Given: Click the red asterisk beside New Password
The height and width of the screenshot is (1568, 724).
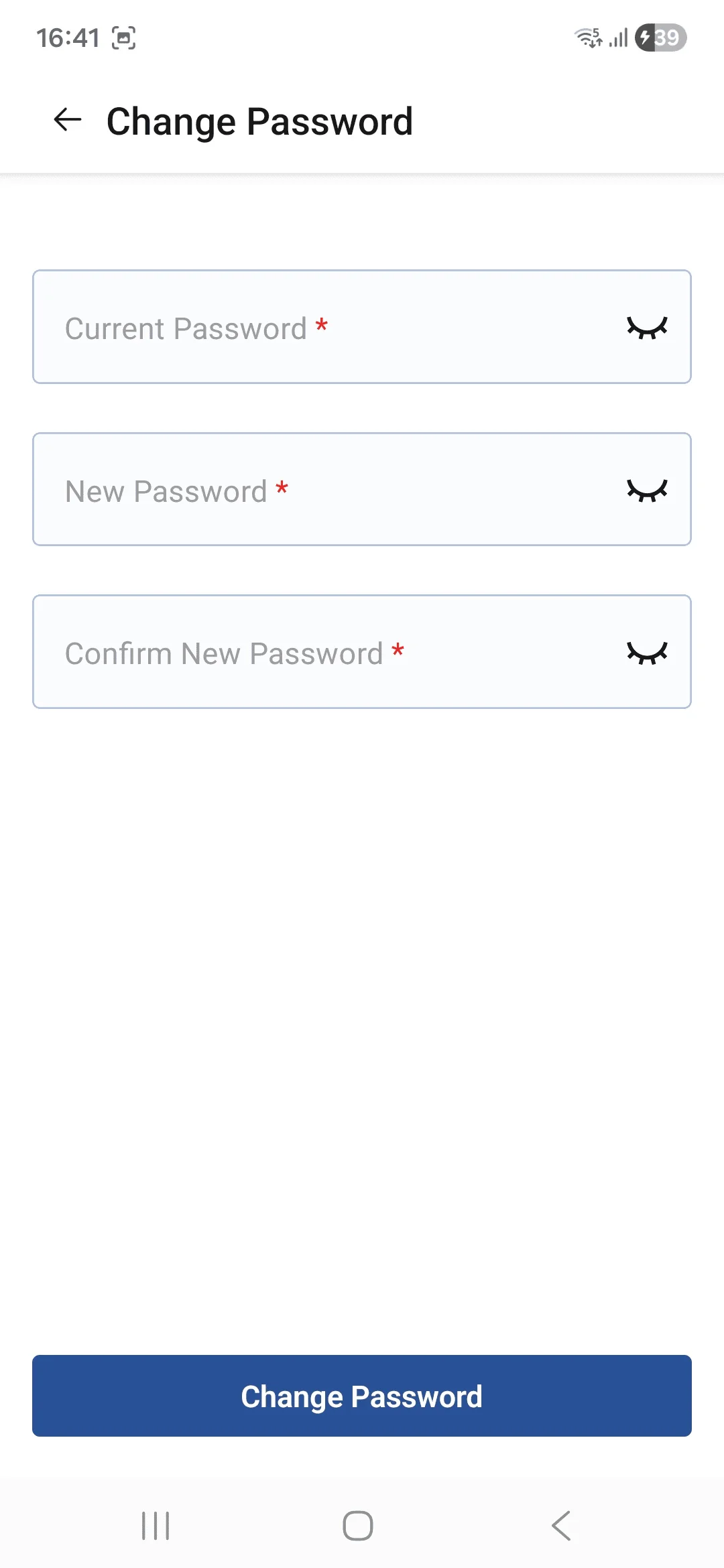Looking at the screenshot, I should tap(282, 488).
